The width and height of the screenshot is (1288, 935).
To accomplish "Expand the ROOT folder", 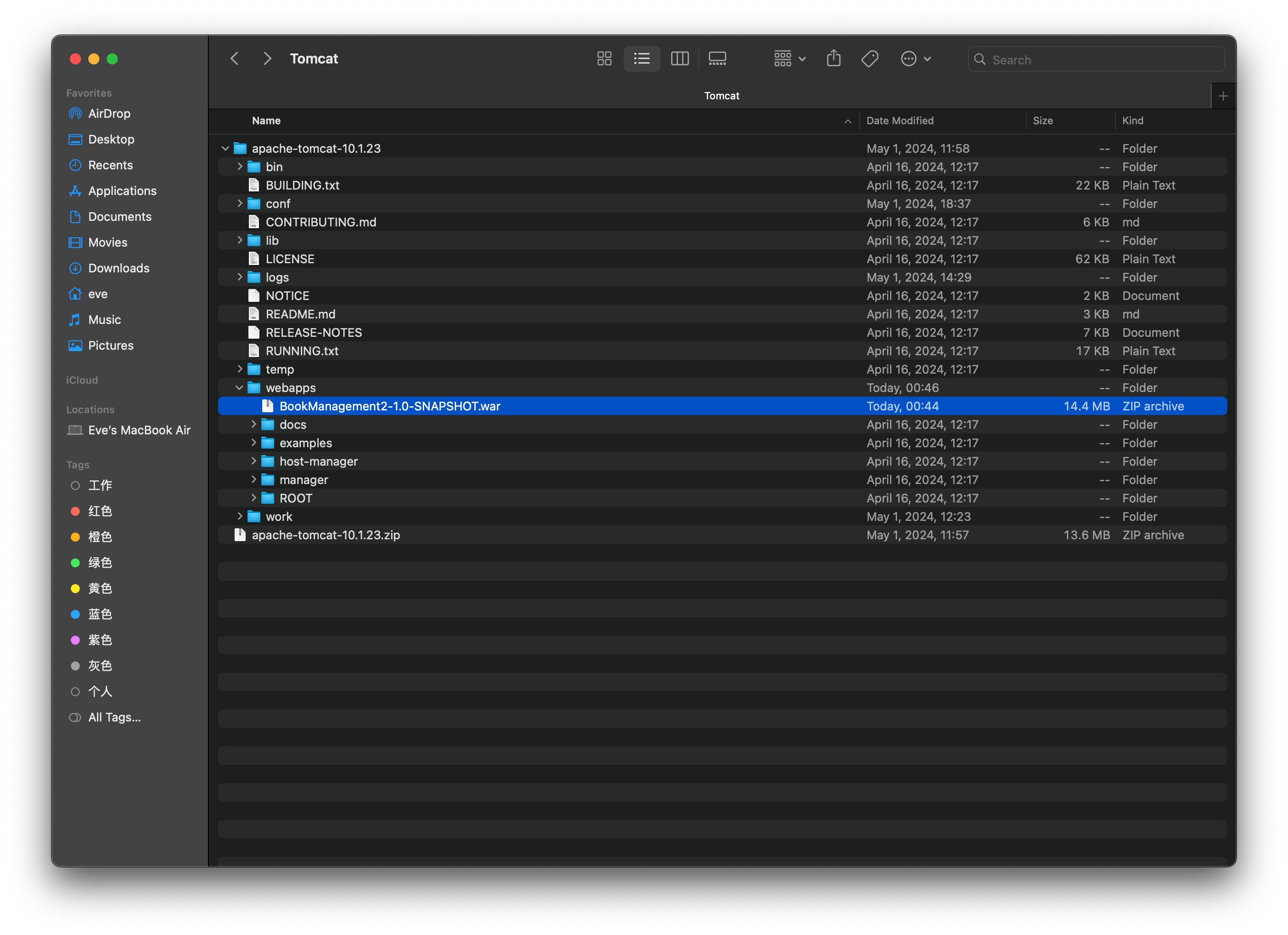I will click(x=253, y=498).
